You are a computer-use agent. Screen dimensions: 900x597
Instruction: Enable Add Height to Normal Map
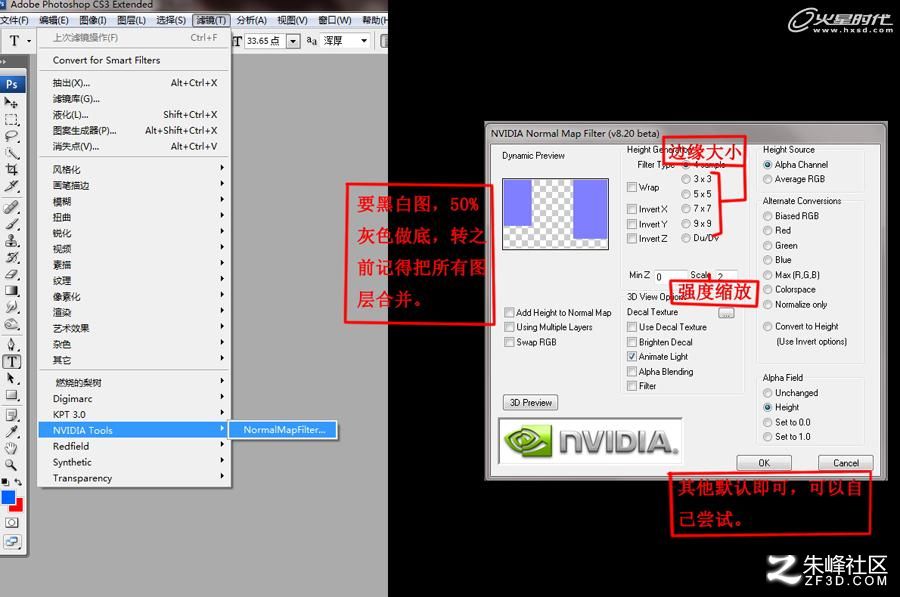click(x=509, y=312)
